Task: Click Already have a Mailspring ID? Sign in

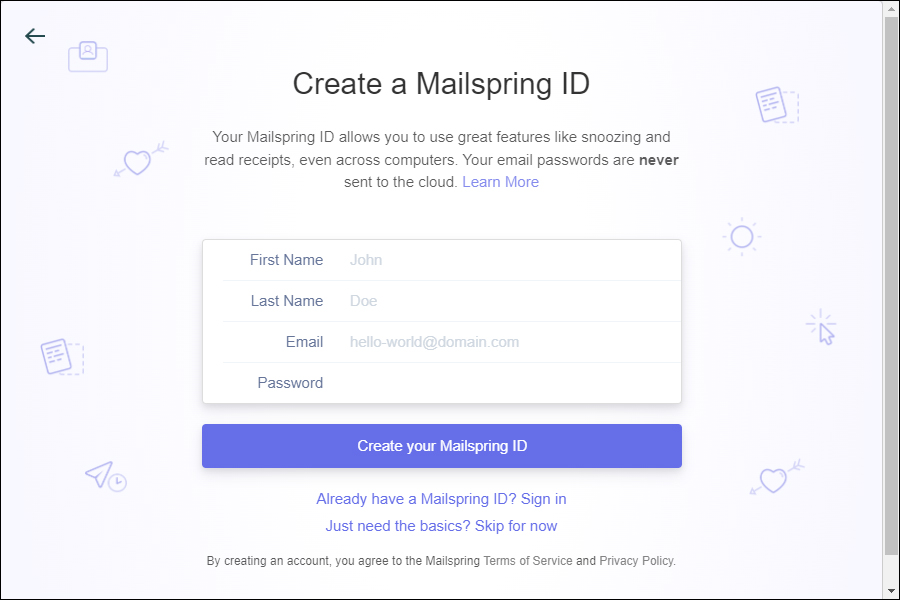Action: pyautogui.click(x=441, y=499)
